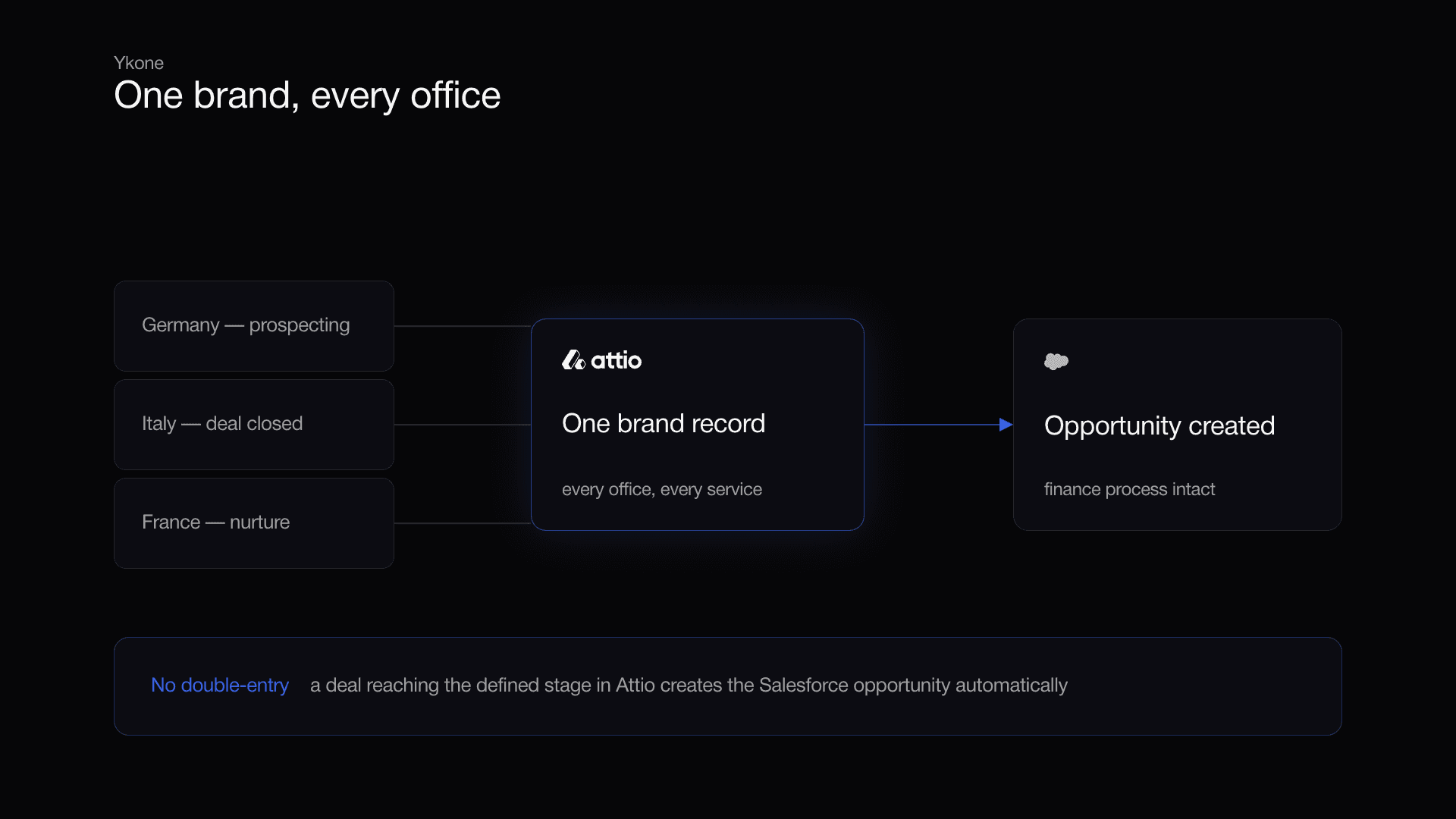
Task: Click the "Opportunity created" heading
Action: tap(1159, 425)
